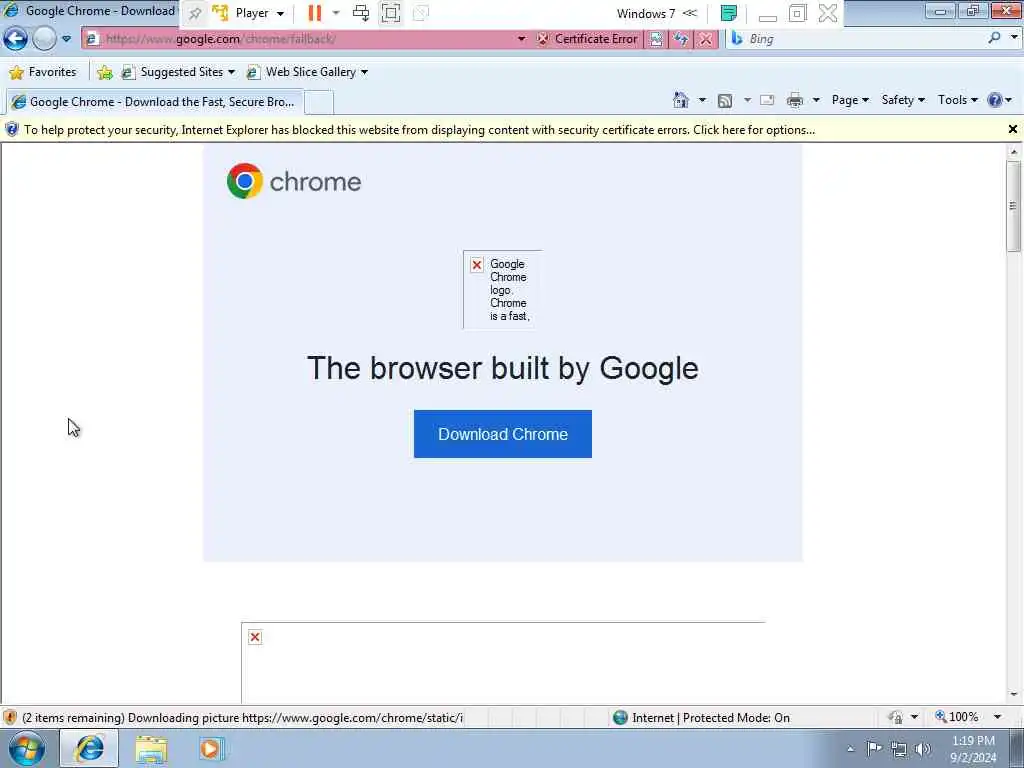Screen dimensions: 1024x768
Task: Open Windows Explorer from the taskbar
Action: point(151,749)
